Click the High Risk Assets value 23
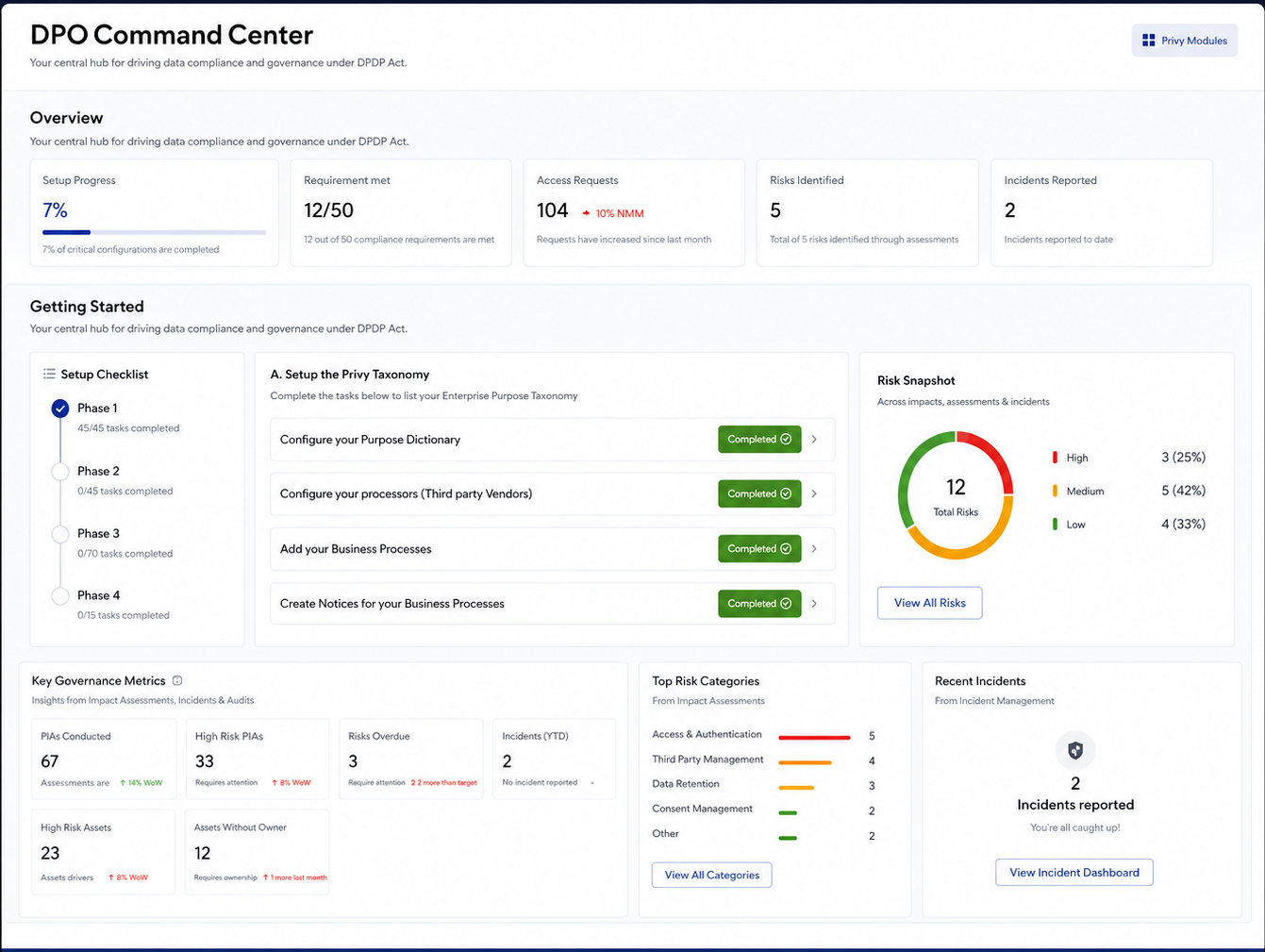The height and width of the screenshot is (952, 1265). pos(50,853)
